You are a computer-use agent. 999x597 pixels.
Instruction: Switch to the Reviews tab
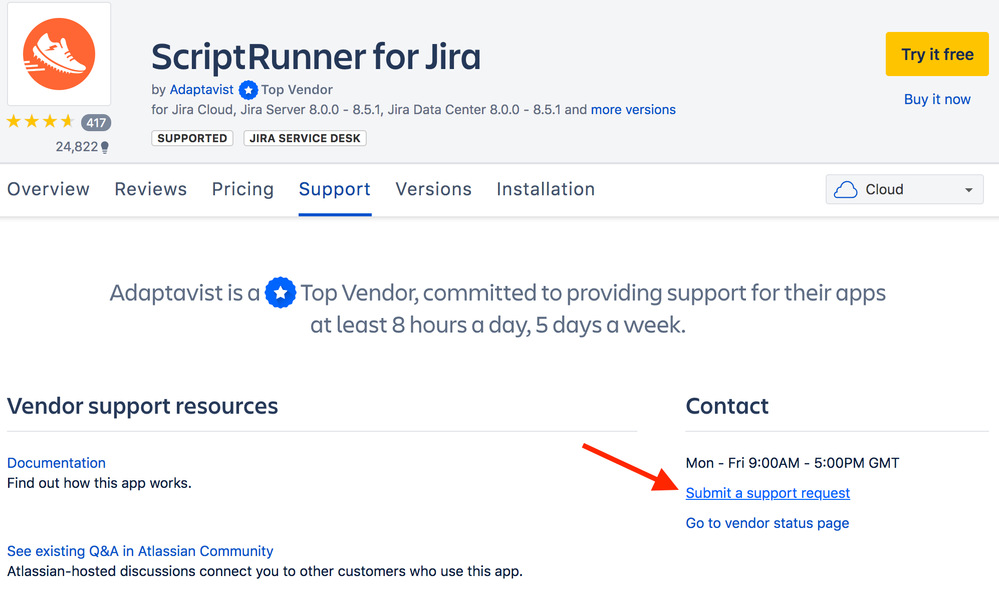pos(150,189)
